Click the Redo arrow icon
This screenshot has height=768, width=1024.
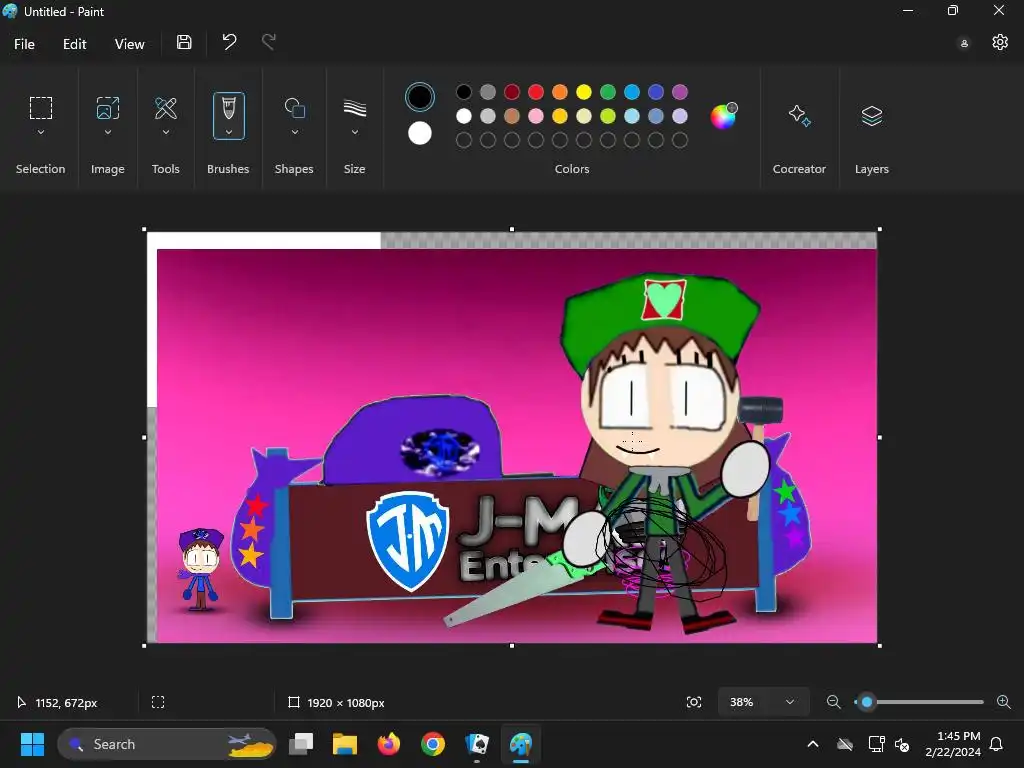tap(268, 42)
